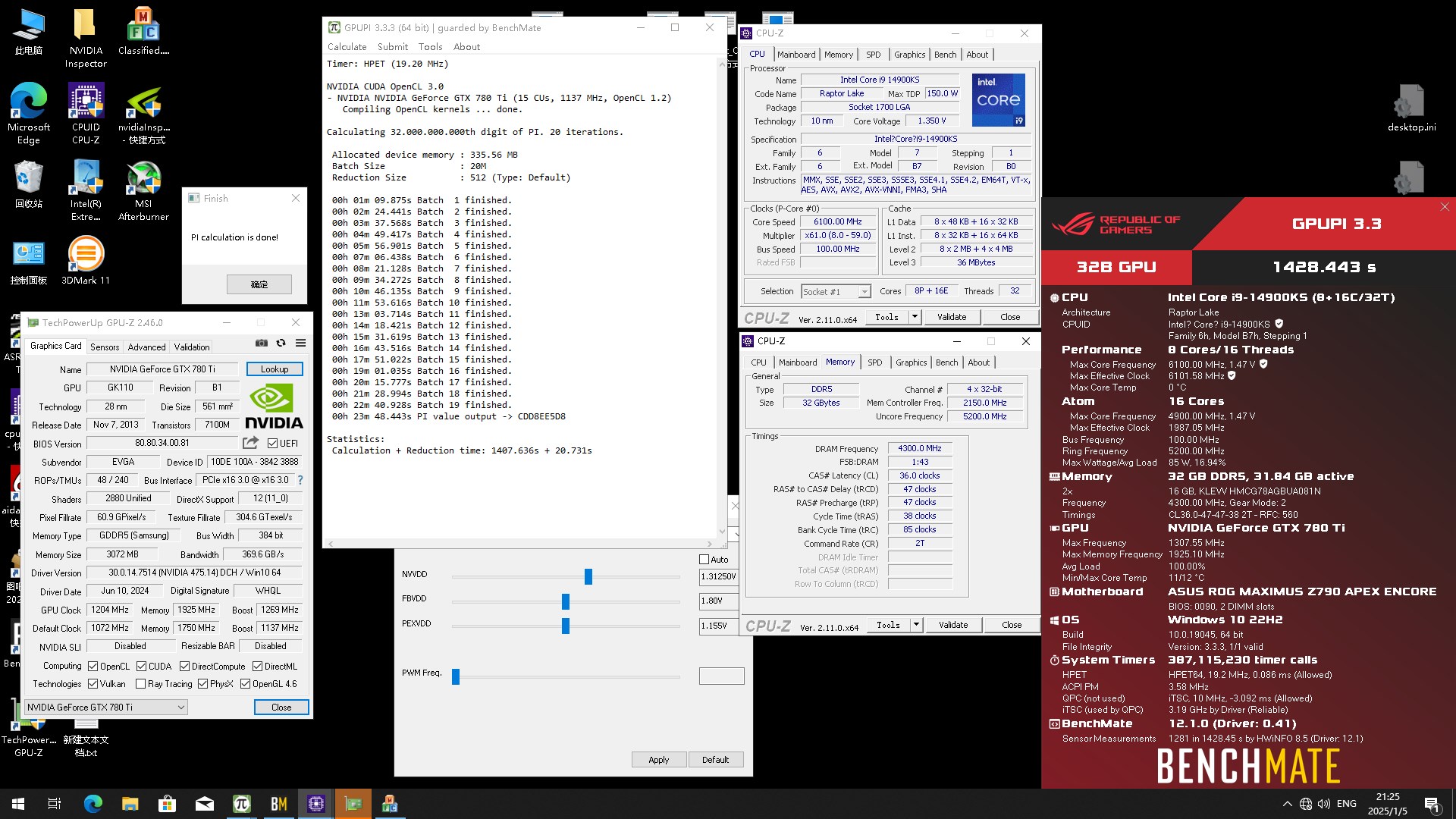Toggle CUDA computing checkbox
Screen dimensions: 1456x819
(x=141, y=667)
